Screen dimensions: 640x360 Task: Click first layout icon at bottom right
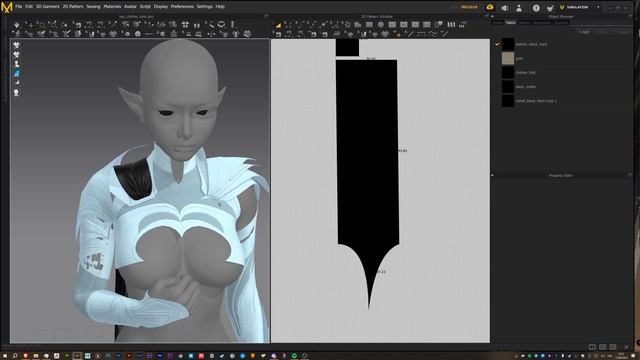point(592,347)
